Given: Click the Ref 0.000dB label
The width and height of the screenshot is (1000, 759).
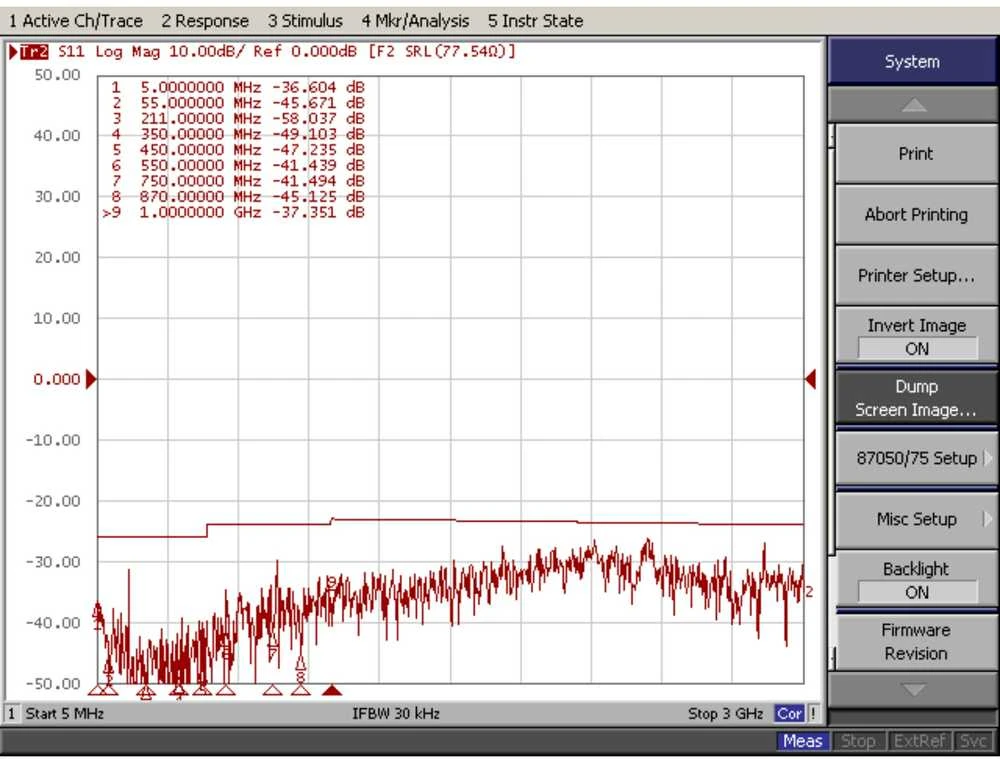Looking at the screenshot, I should click(x=305, y=52).
